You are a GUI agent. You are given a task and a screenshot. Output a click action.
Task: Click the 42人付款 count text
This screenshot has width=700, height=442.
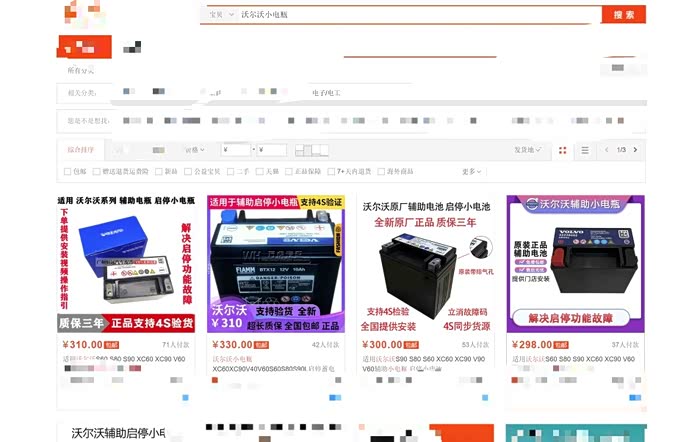pyautogui.click(x=325, y=345)
